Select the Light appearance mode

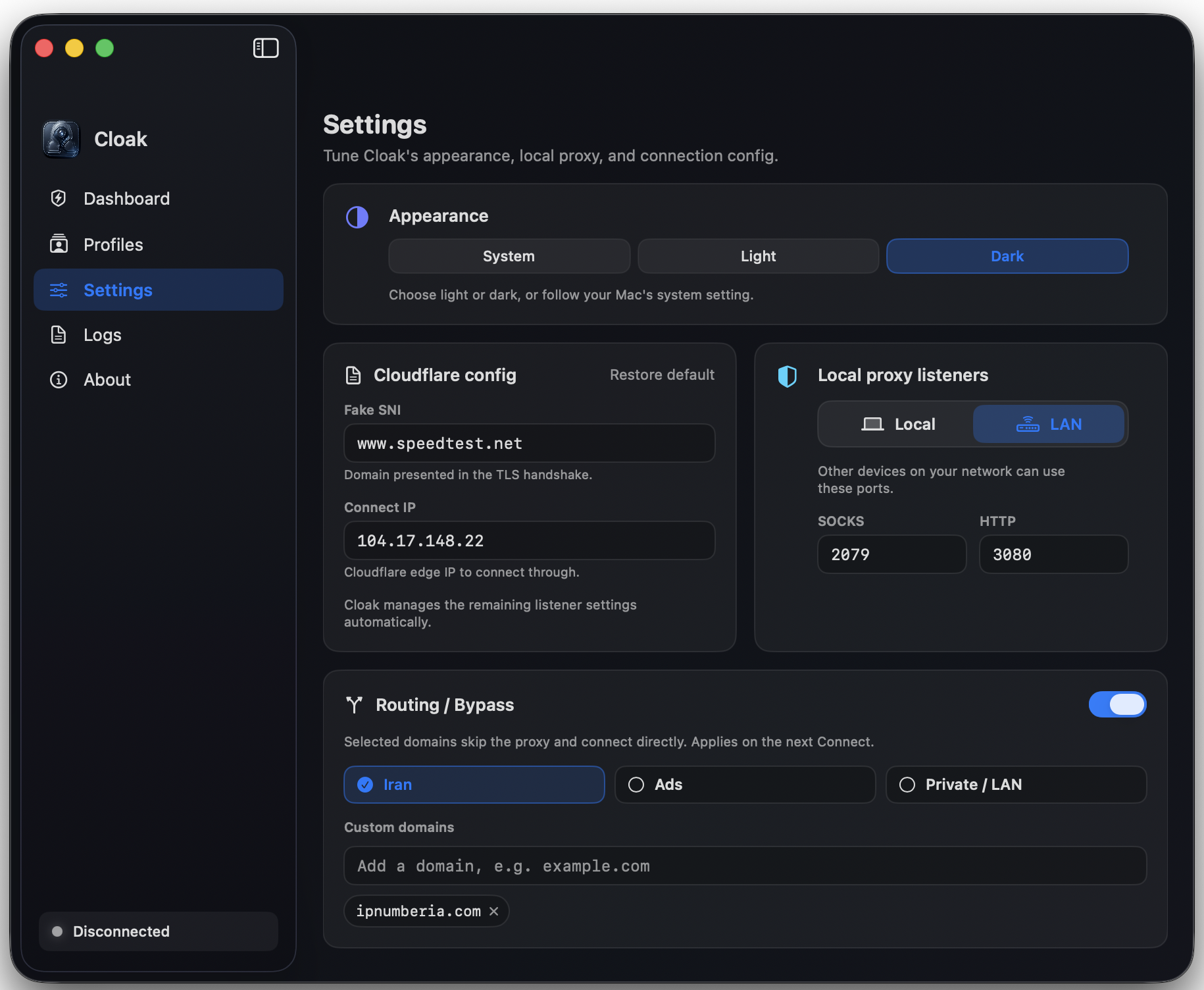click(x=758, y=256)
